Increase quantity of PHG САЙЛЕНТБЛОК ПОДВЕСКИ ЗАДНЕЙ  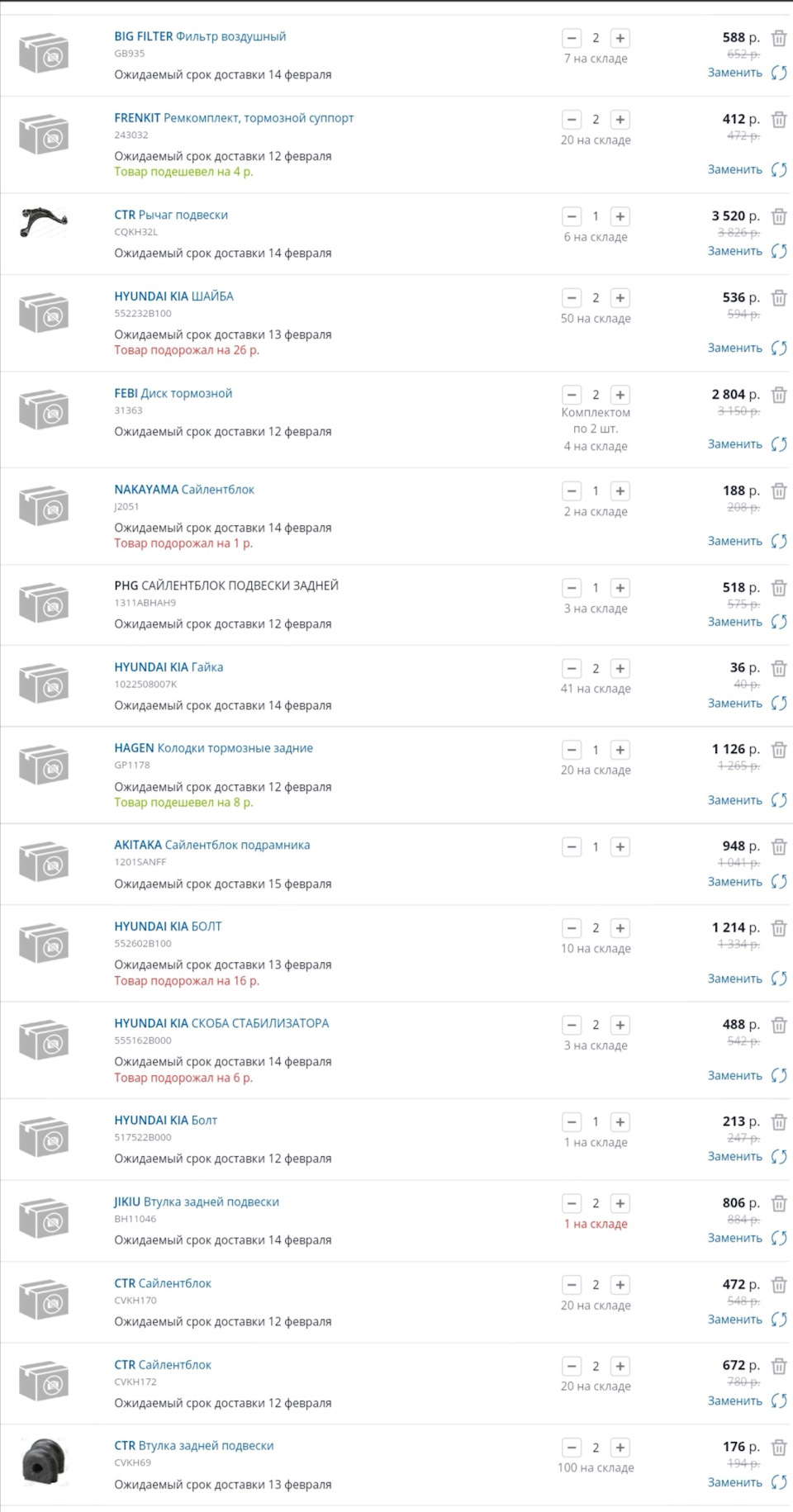[620, 588]
